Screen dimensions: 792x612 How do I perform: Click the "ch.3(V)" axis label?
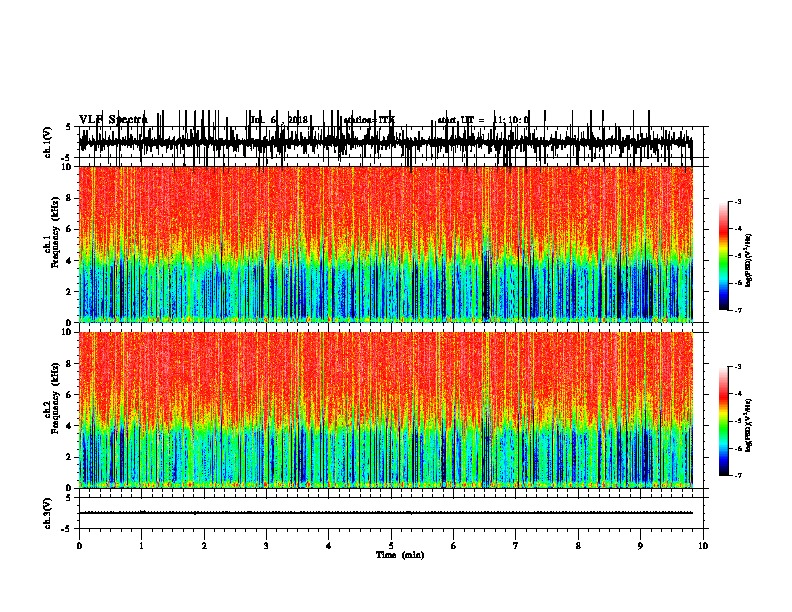(x=47, y=513)
